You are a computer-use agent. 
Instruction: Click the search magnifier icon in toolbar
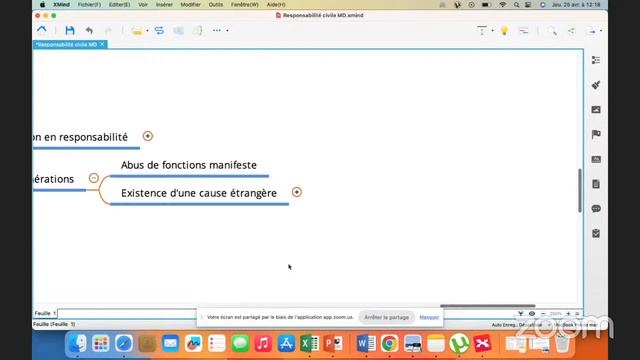click(x=553, y=31)
